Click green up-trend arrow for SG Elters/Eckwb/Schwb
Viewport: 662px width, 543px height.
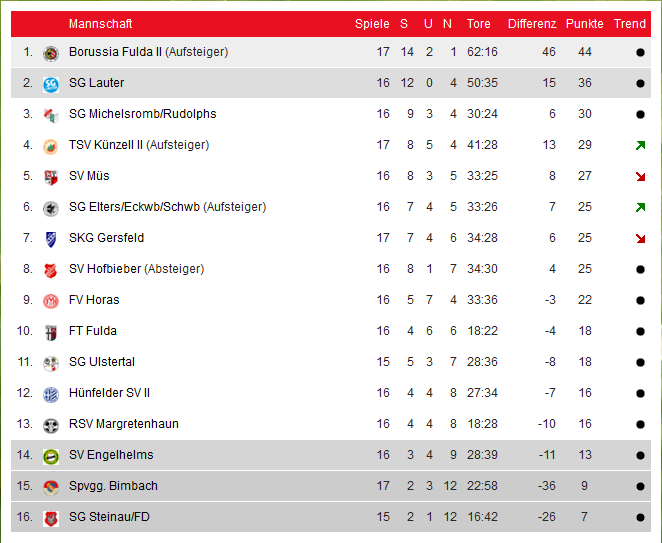click(640, 207)
